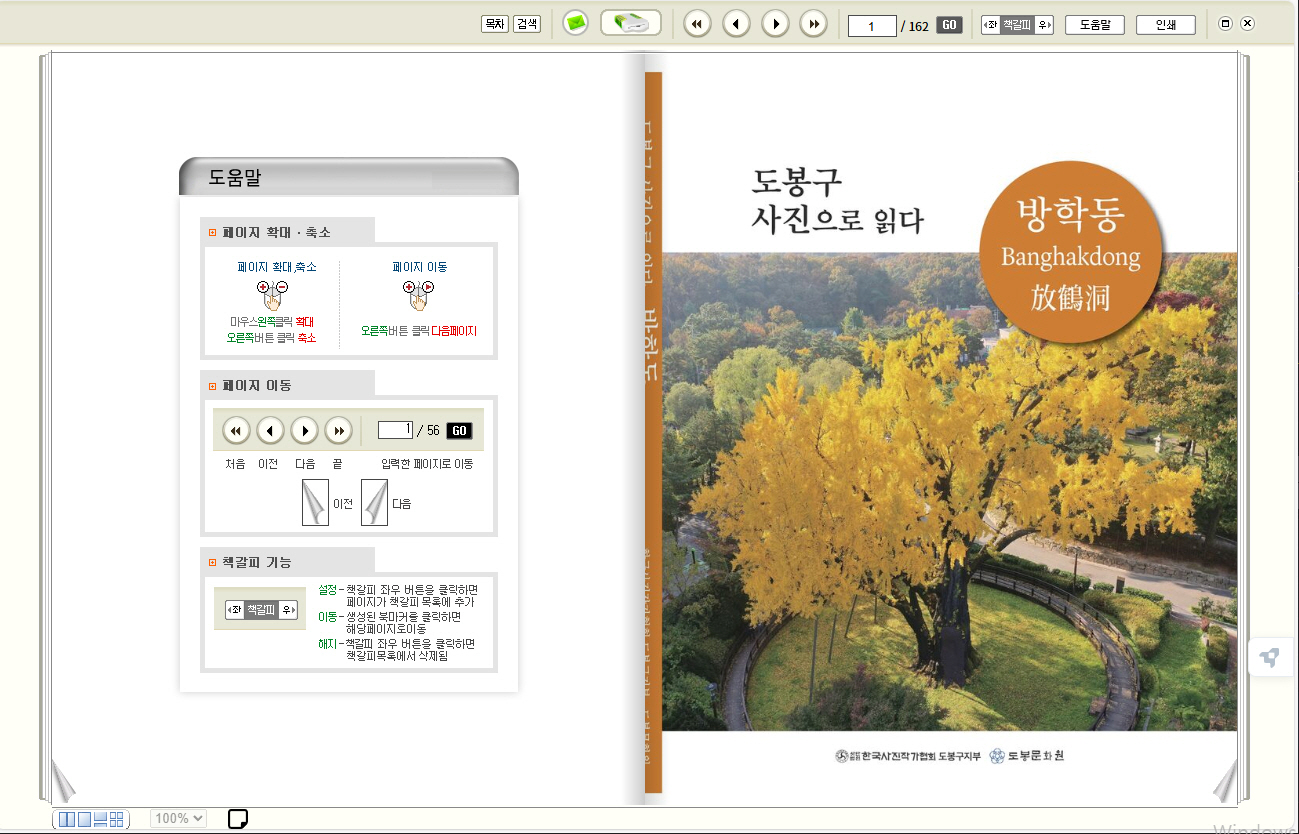The image size is (1299, 834).
Task: Click the 도봉문화원 logo at the cover bottom
Action: point(1027,756)
